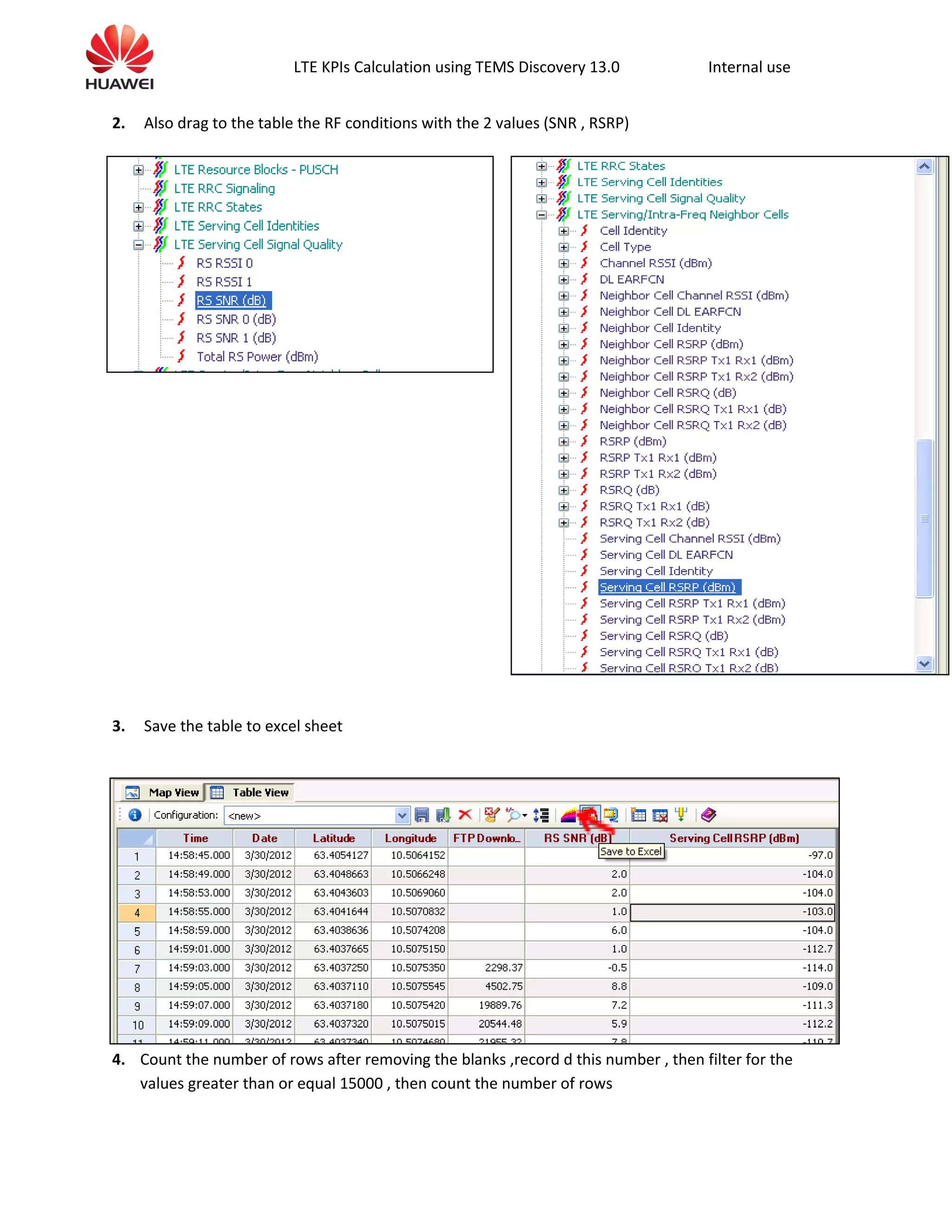Click the purple help book icon
952x1232 pixels.
tap(708, 815)
